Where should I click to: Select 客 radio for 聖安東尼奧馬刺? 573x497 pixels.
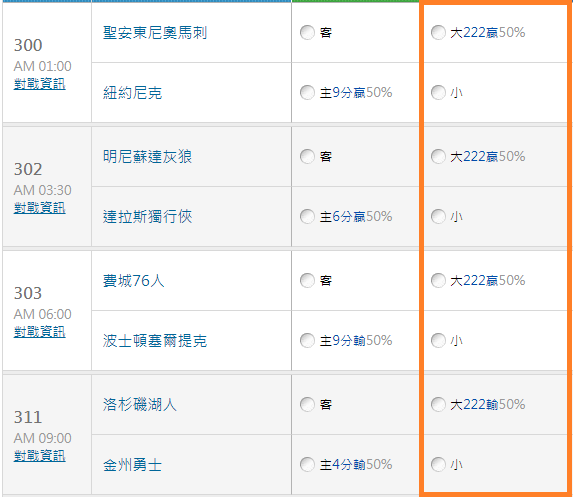[307, 33]
